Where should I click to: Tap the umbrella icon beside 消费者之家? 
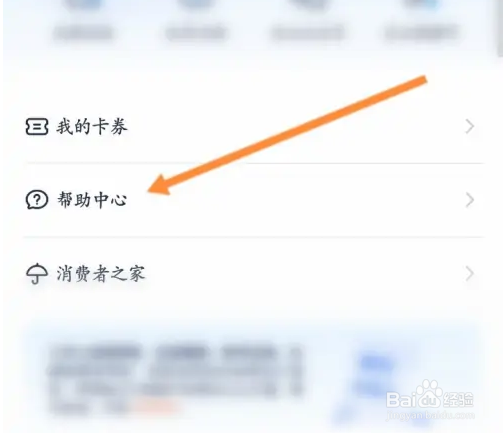click(x=37, y=274)
